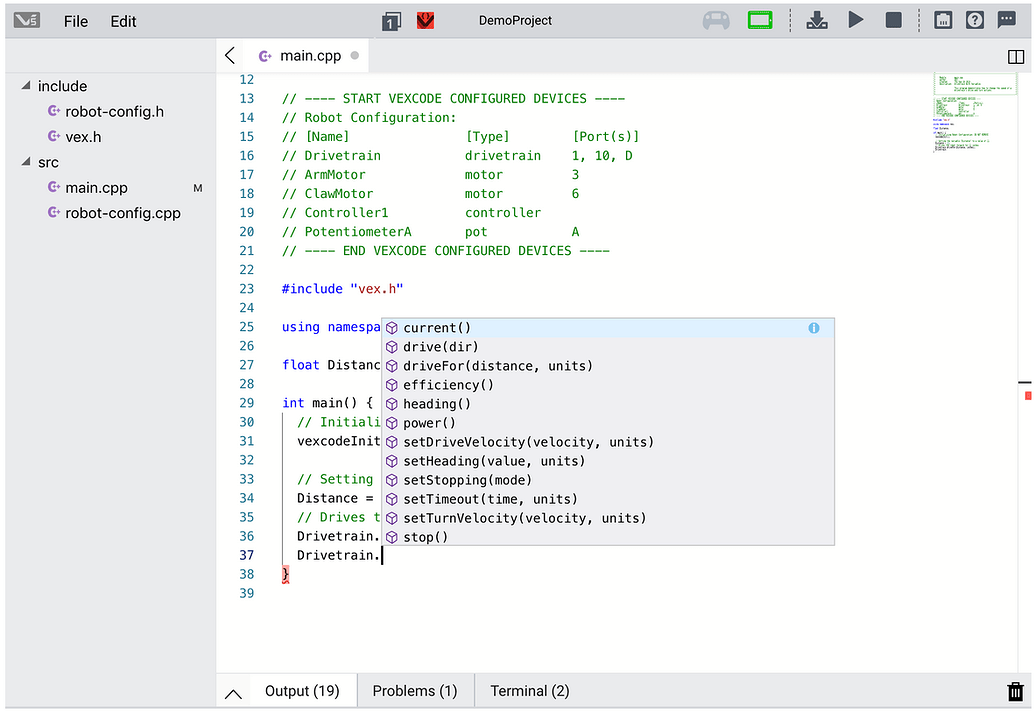The image size is (1035, 712).
Task: Clear output with the trash icon
Action: pyautogui.click(x=1015, y=691)
